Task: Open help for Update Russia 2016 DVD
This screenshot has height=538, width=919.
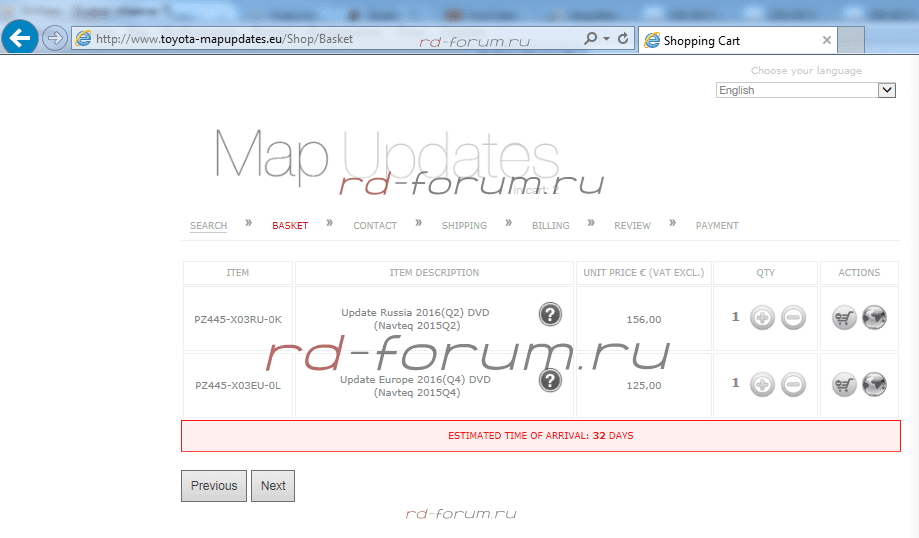Action: point(550,315)
